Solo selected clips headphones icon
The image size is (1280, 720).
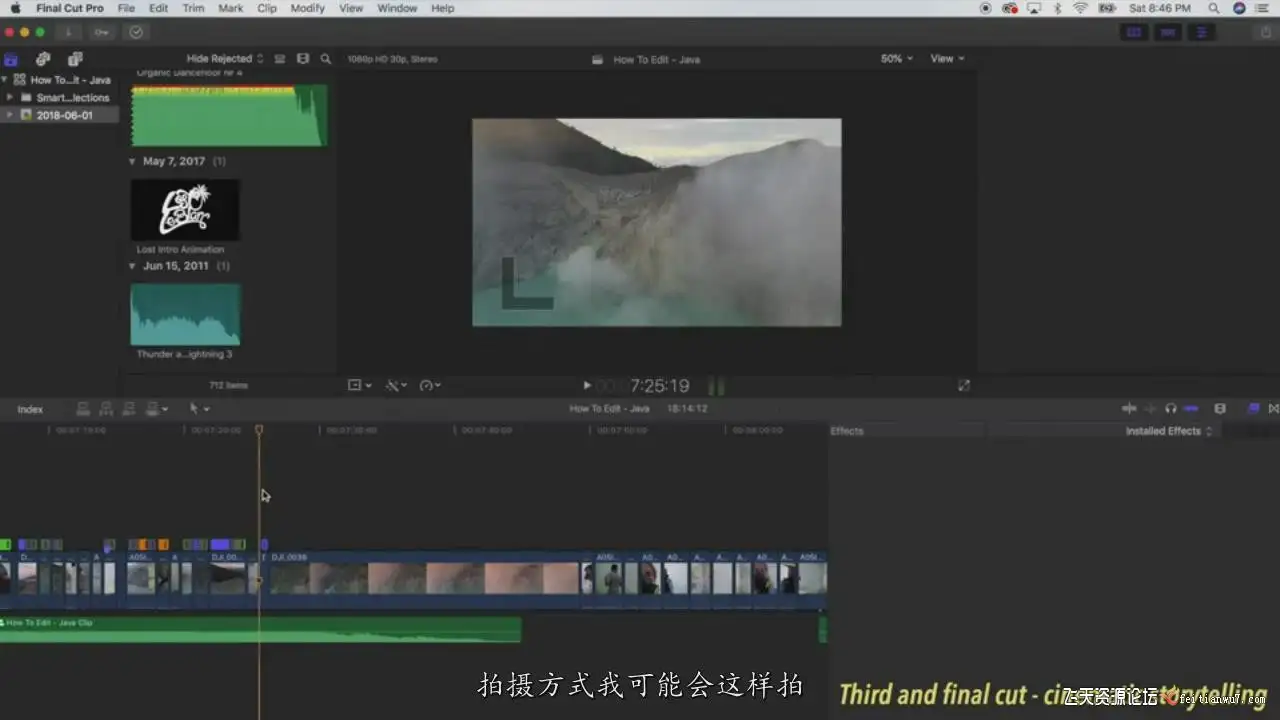click(1170, 408)
